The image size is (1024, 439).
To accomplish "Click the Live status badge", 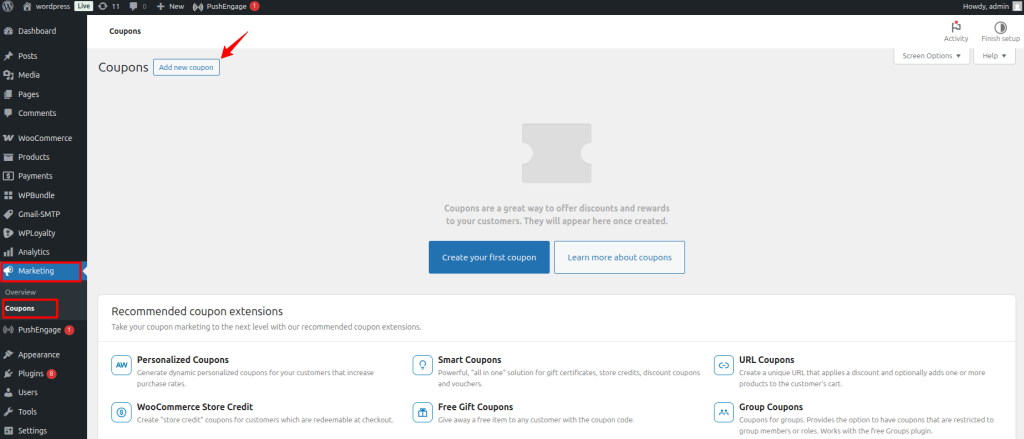I will pyautogui.click(x=84, y=6).
